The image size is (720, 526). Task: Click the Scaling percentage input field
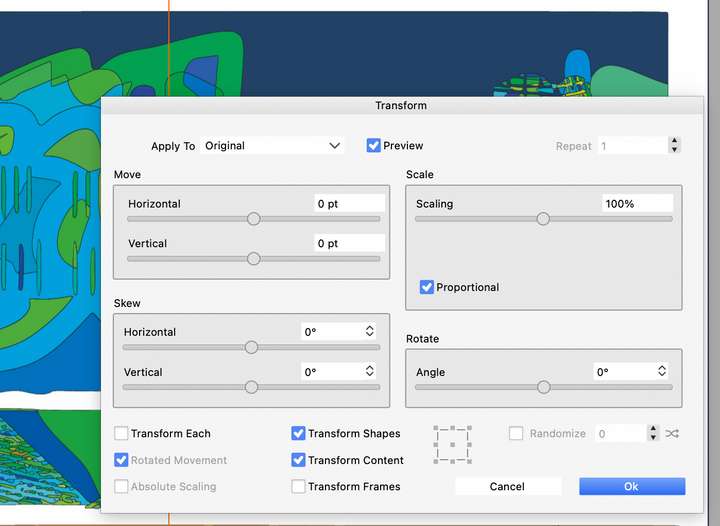coord(636,203)
